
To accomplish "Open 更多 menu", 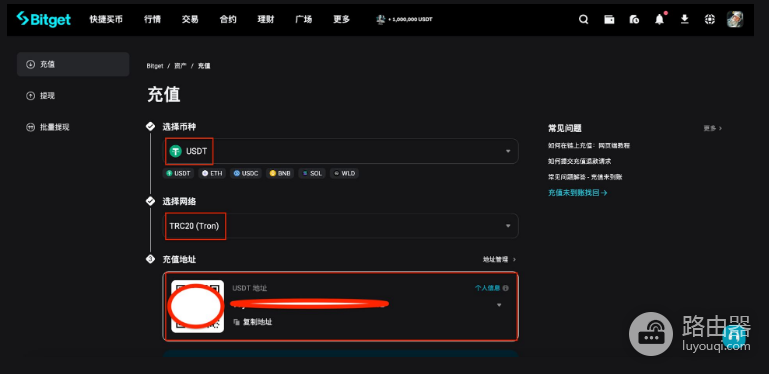I will 341,20.
